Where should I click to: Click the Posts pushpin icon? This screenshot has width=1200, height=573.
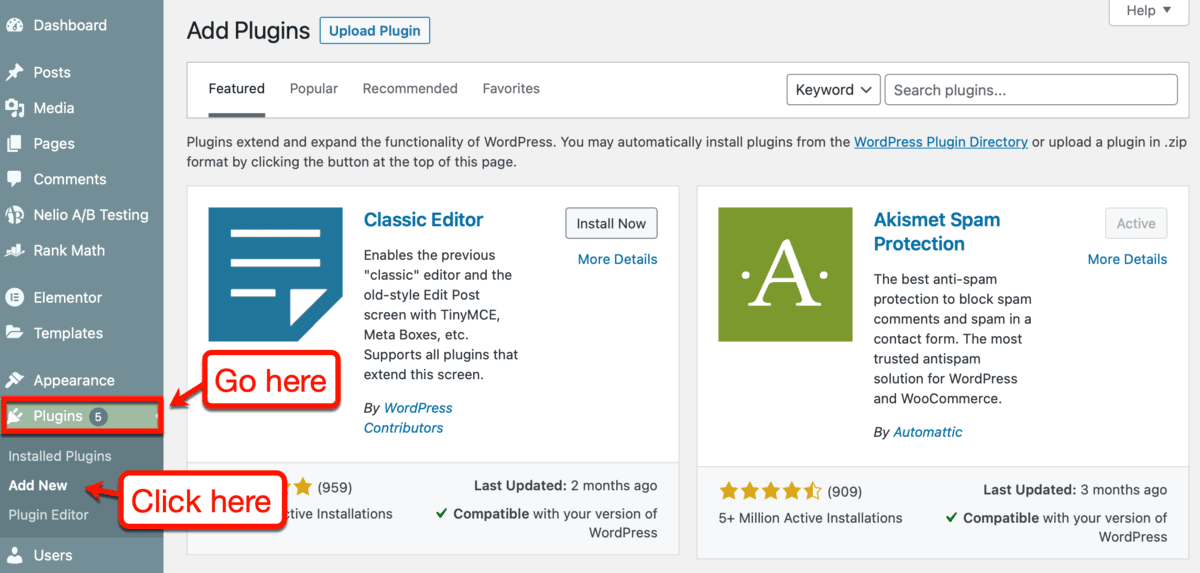[14, 72]
